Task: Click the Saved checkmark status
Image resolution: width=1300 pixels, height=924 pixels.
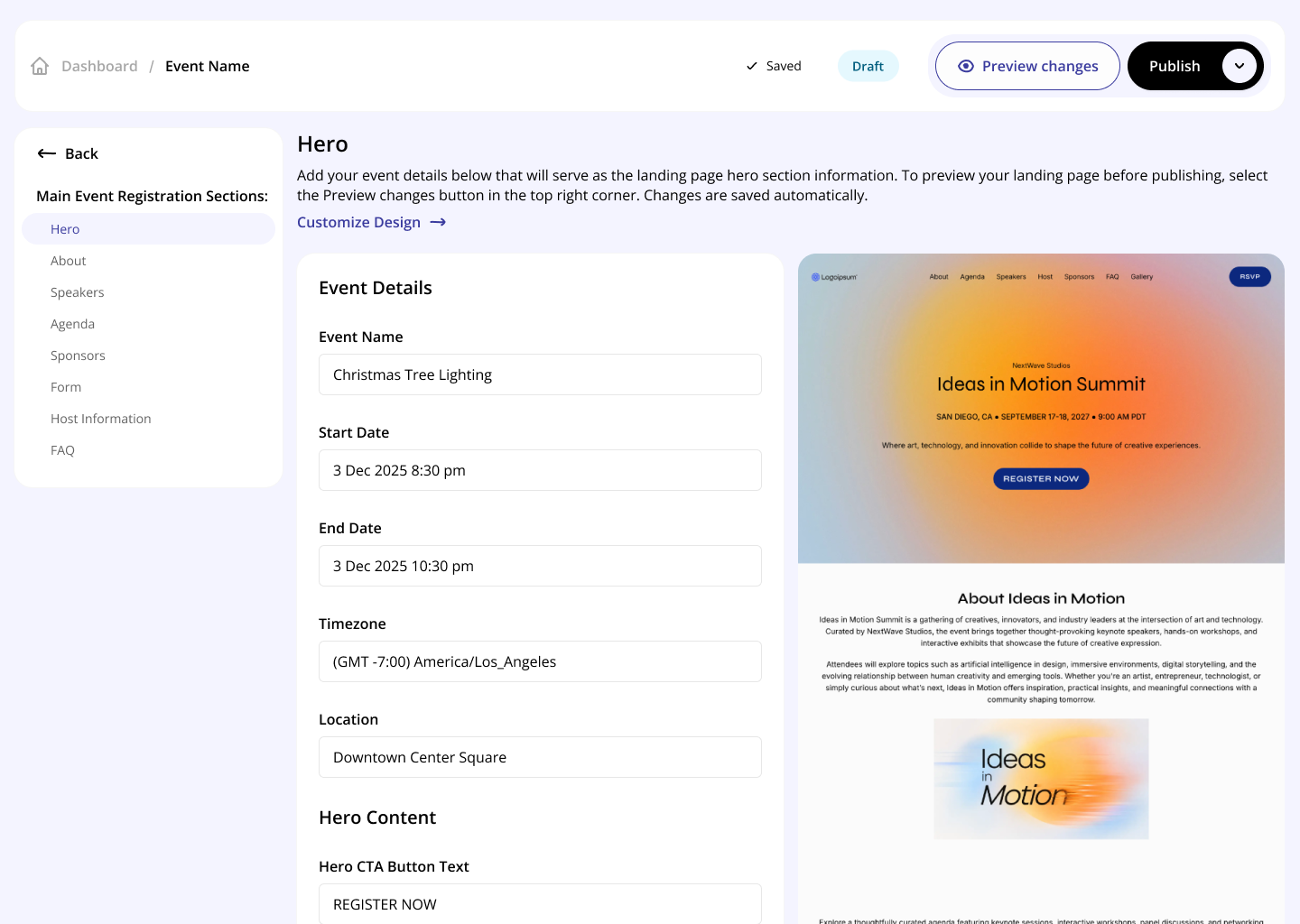Action: 774,66
